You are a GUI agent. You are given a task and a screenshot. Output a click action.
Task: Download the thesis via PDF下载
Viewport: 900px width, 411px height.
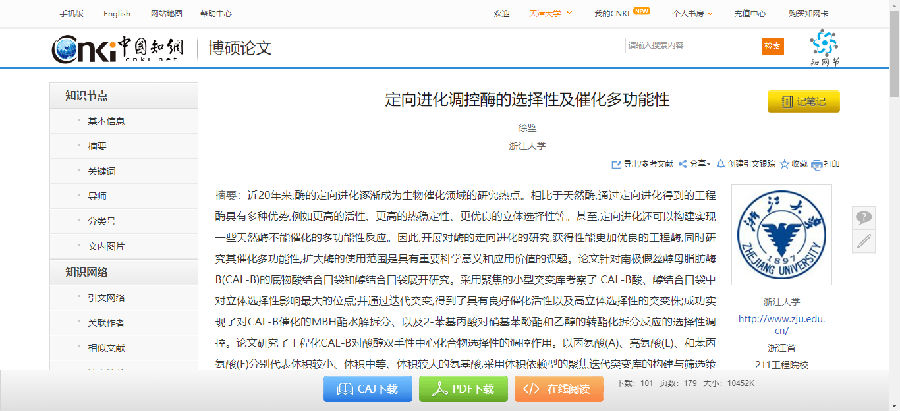pos(464,389)
